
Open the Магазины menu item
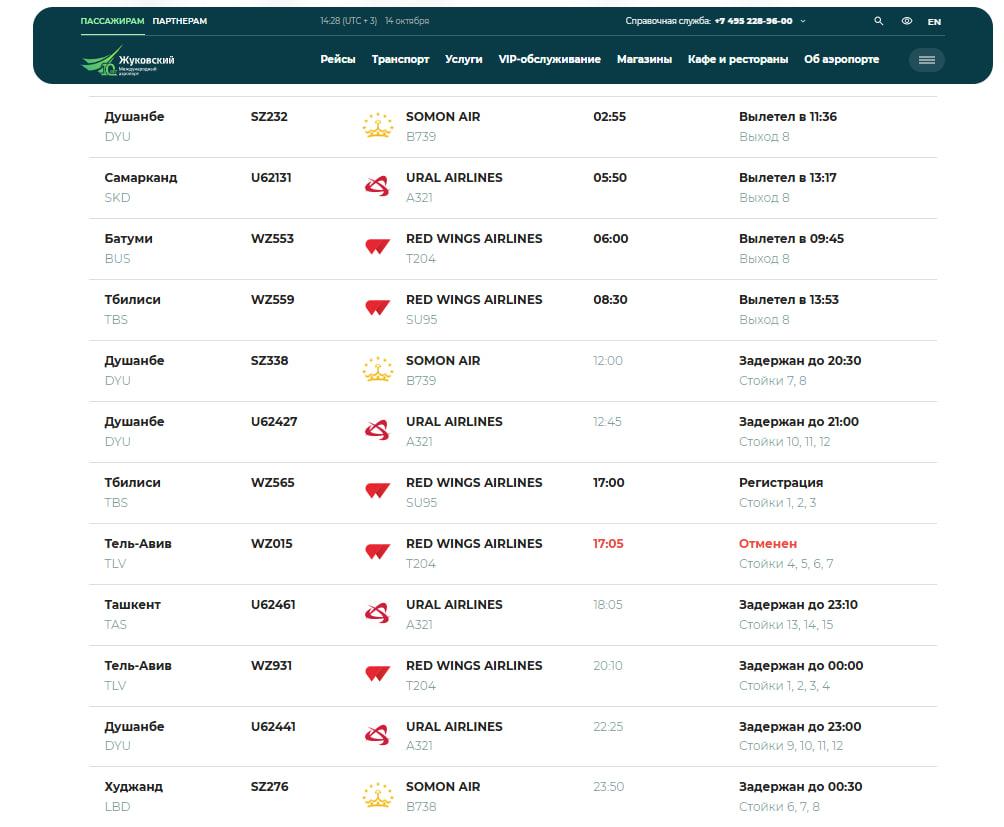[644, 59]
